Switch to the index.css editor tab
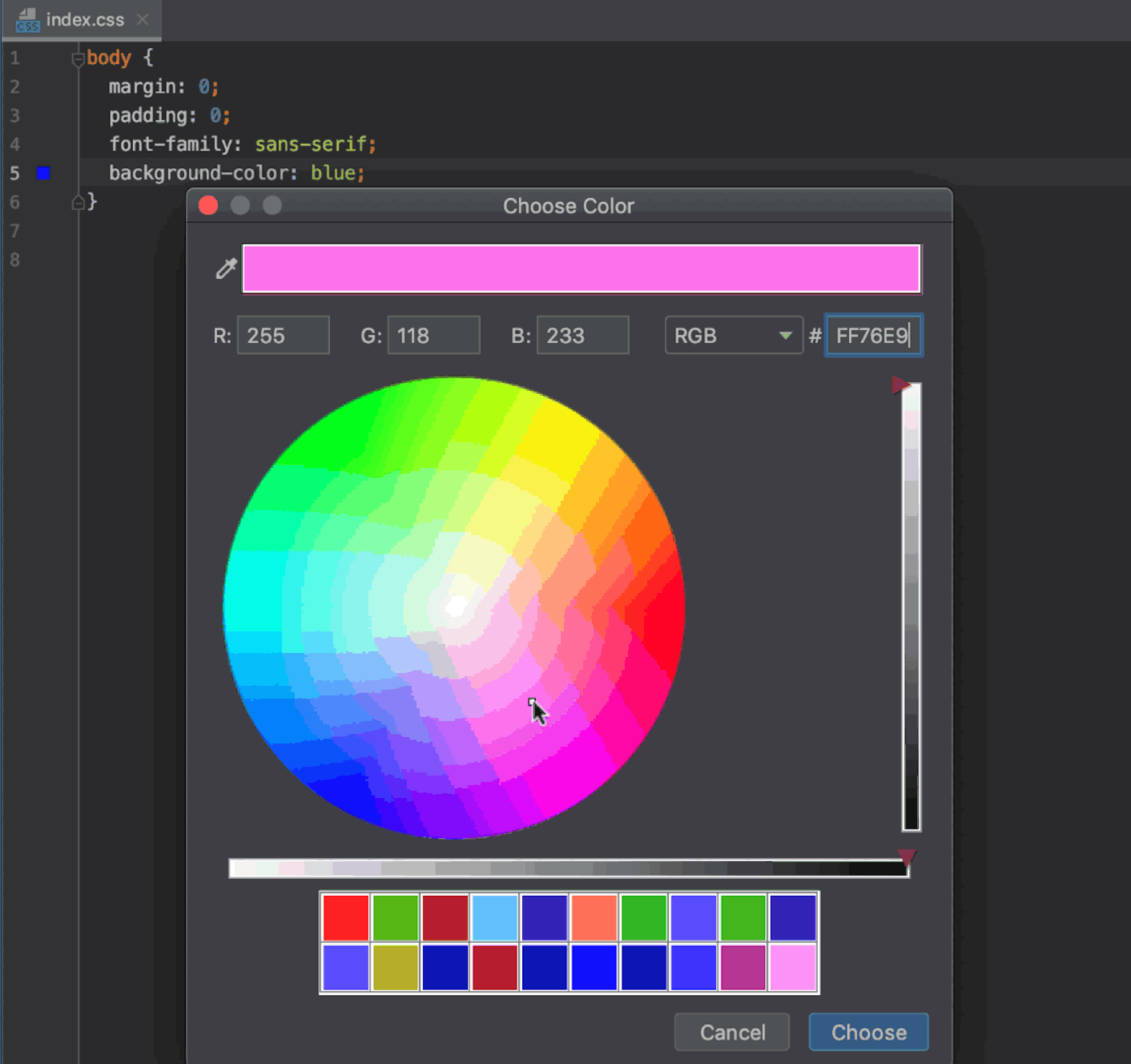The image size is (1131, 1064). point(84,20)
